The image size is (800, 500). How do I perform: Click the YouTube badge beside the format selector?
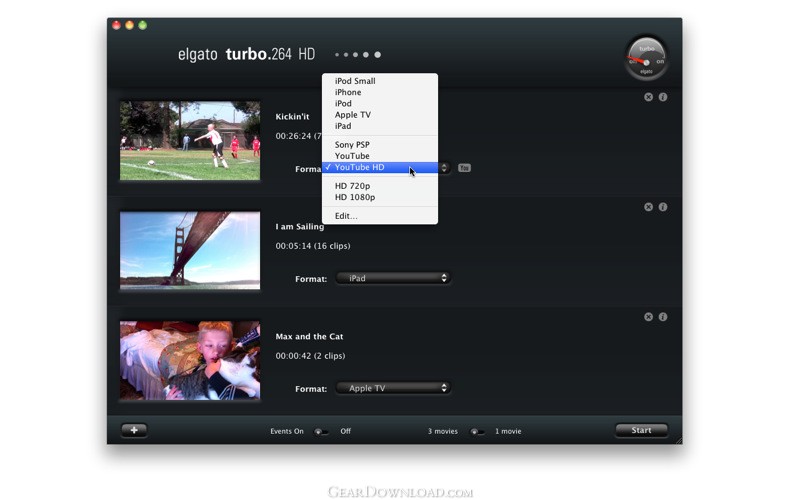click(464, 168)
